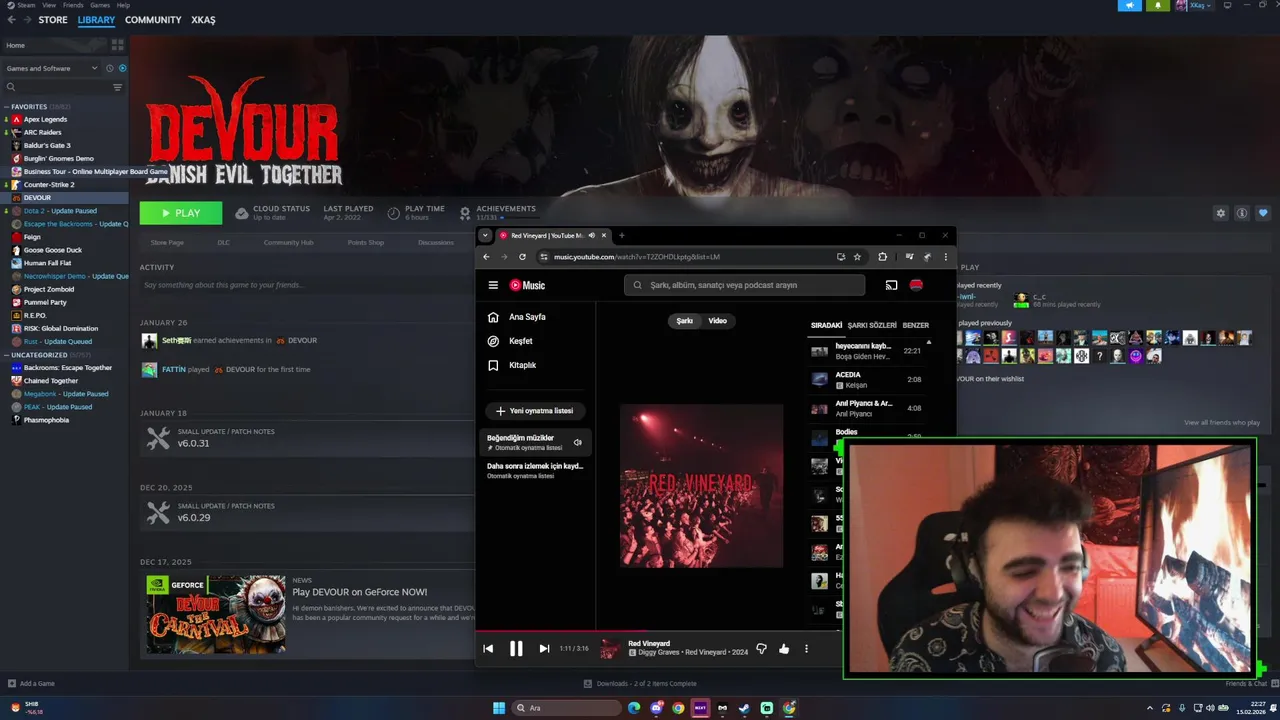
Task: Open the BENZER tab
Action: (x=916, y=325)
